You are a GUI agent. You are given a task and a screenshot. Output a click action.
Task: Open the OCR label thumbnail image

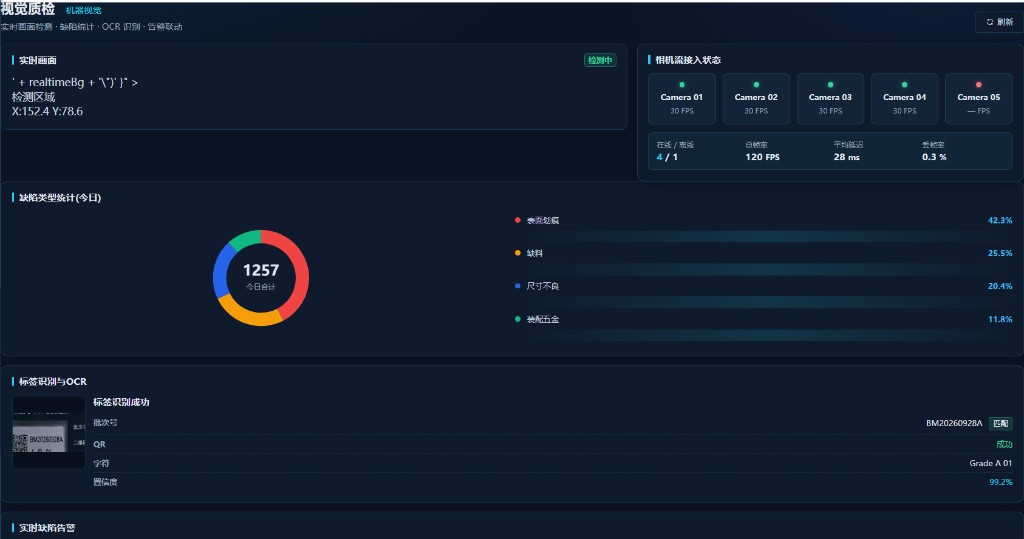[x=48, y=432]
